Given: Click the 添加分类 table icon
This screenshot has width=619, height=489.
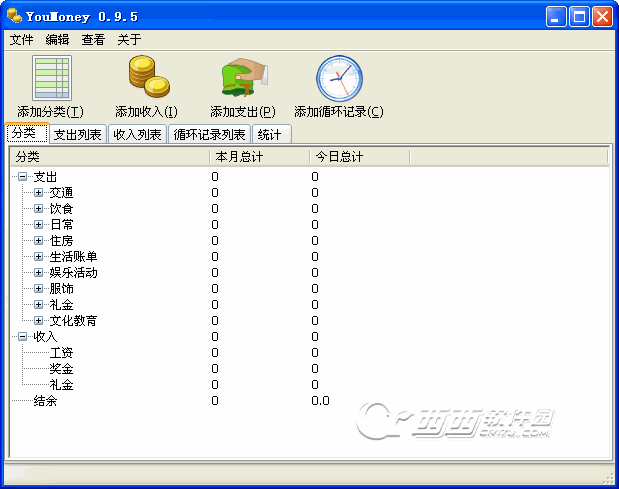Looking at the screenshot, I should click(x=52, y=78).
